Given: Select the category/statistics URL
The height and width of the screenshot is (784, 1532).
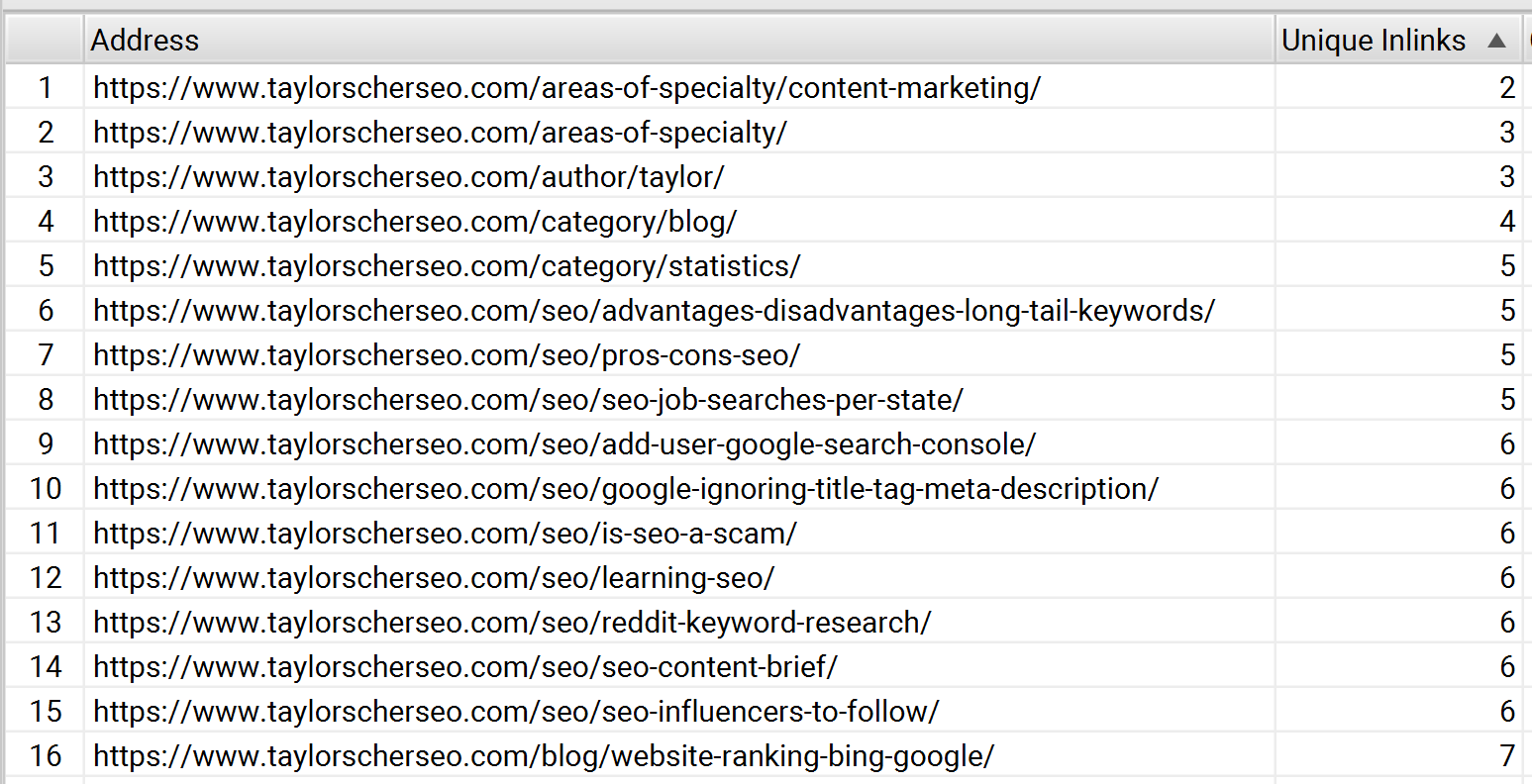Looking at the screenshot, I should click(x=447, y=265).
